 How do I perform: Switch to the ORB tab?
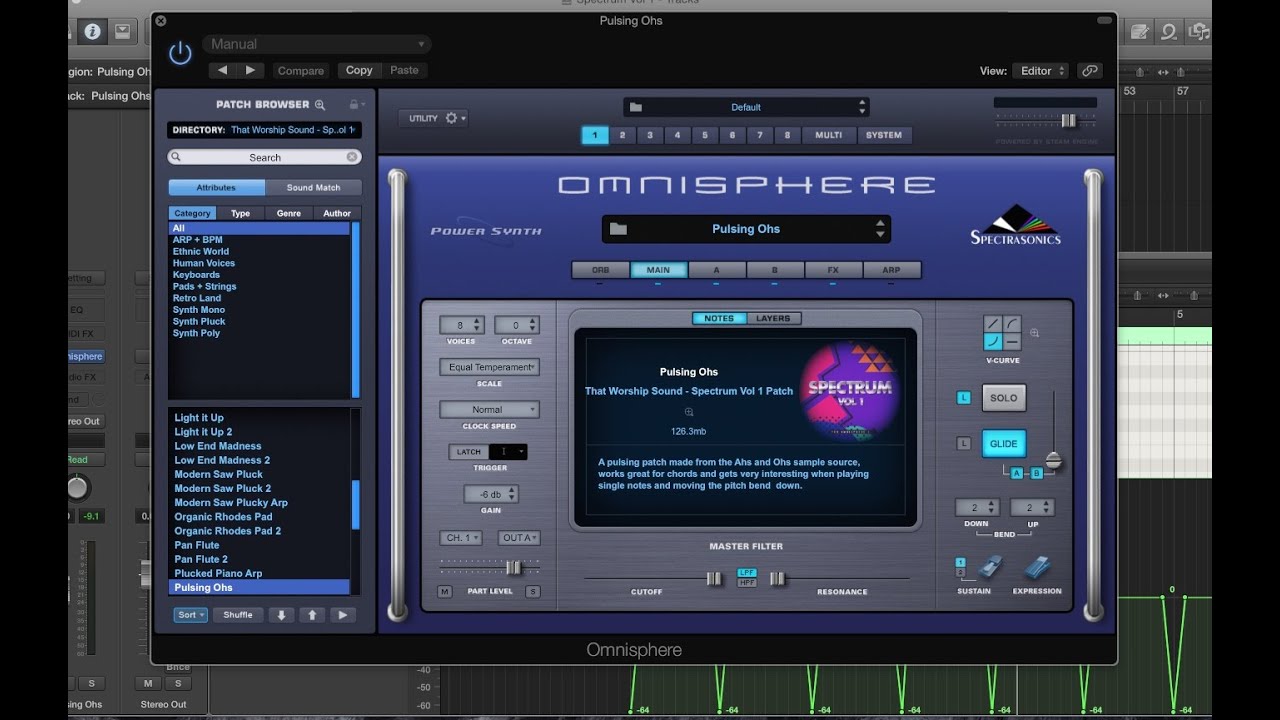(x=600, y=270)
